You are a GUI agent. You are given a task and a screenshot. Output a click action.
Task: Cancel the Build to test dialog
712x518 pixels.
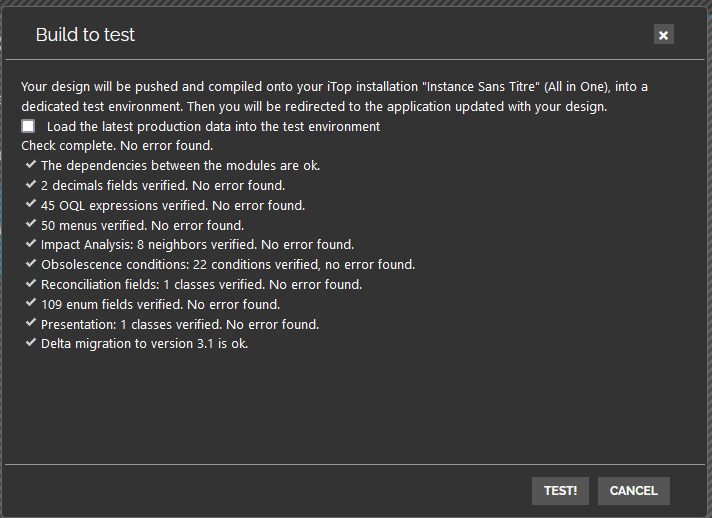[x=633, y=491]
